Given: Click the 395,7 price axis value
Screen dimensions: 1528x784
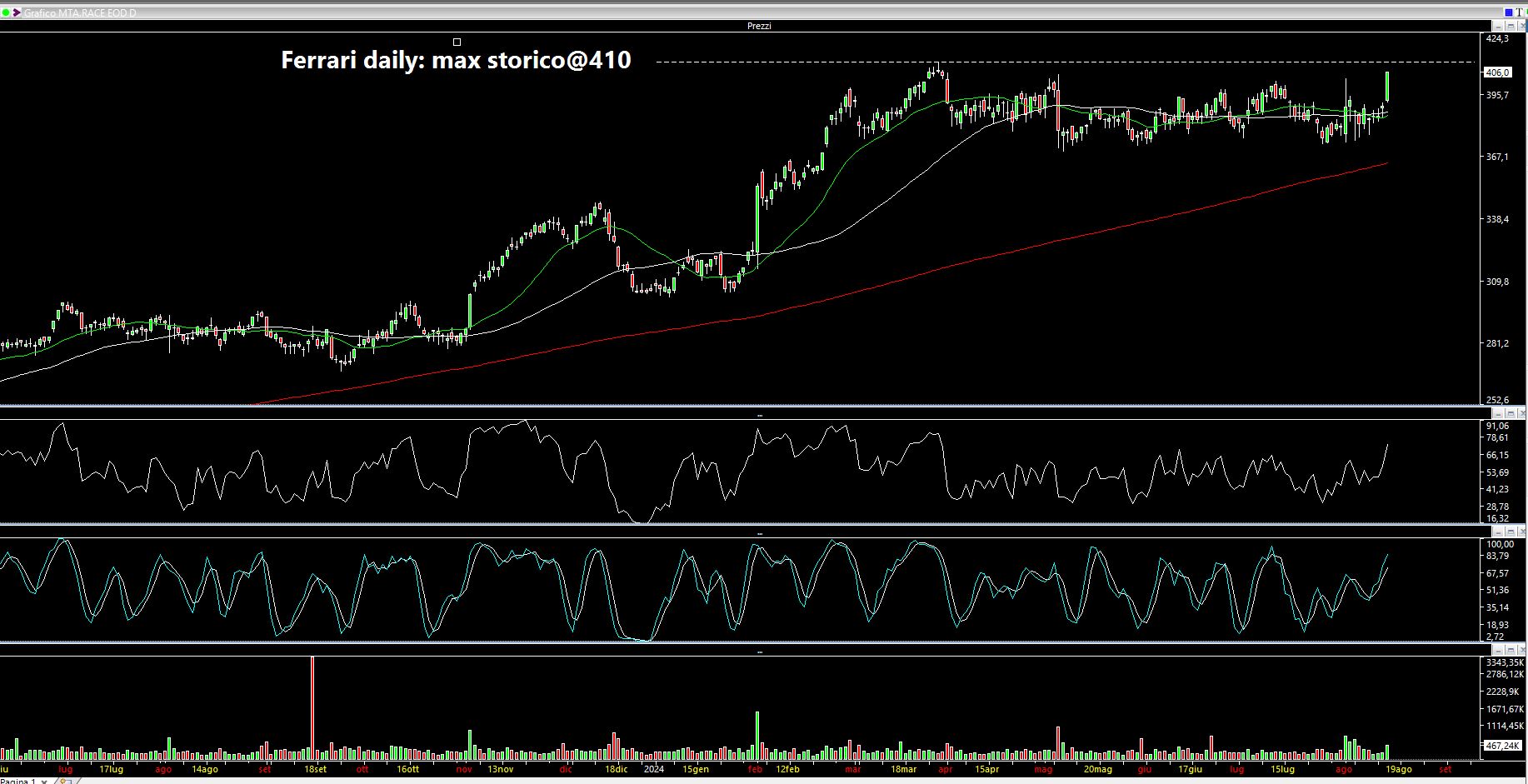Looking at the screenshot, I should (1497, 95).
